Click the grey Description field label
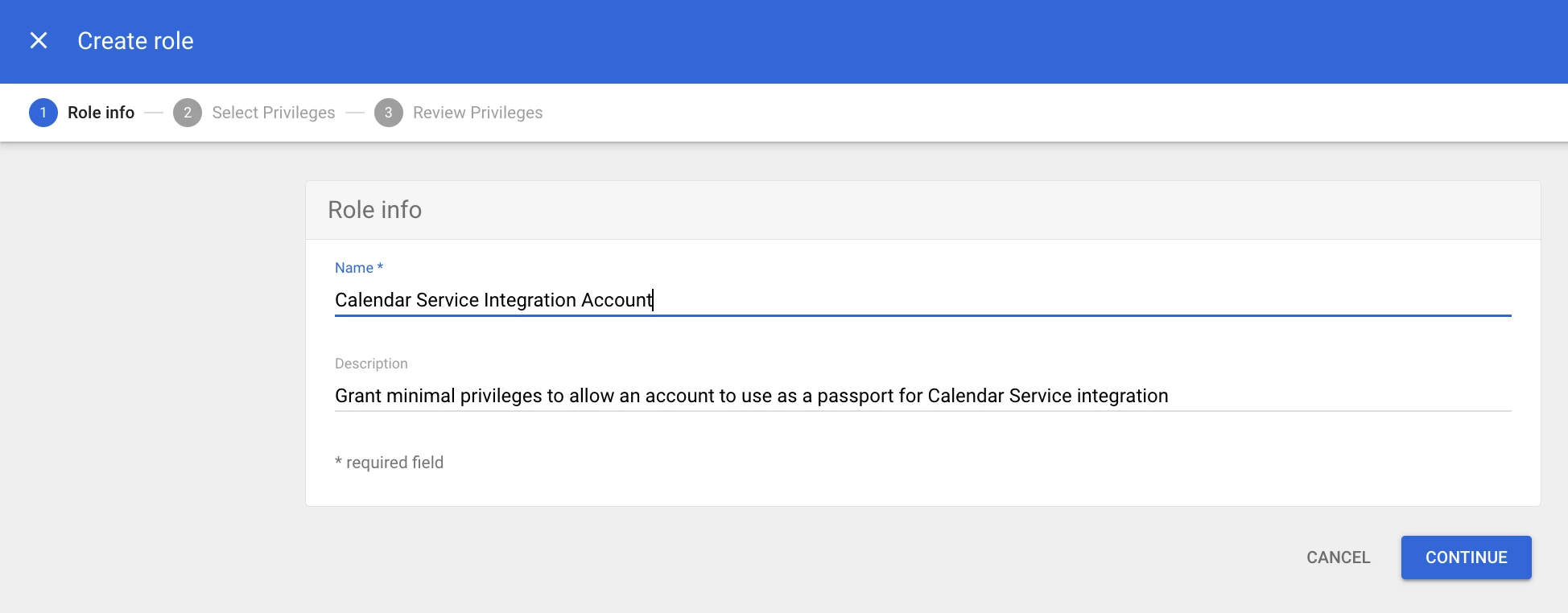The height and width of the screenshot is (613, 1568). [371, 364]
